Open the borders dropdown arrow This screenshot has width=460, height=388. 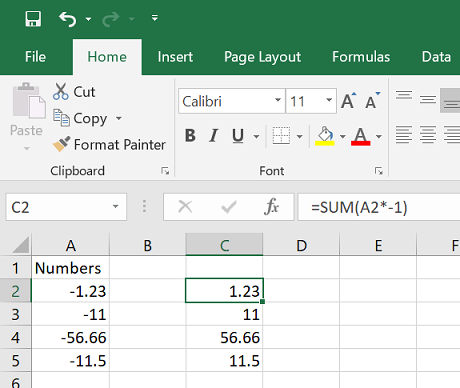tap(299, 136)
